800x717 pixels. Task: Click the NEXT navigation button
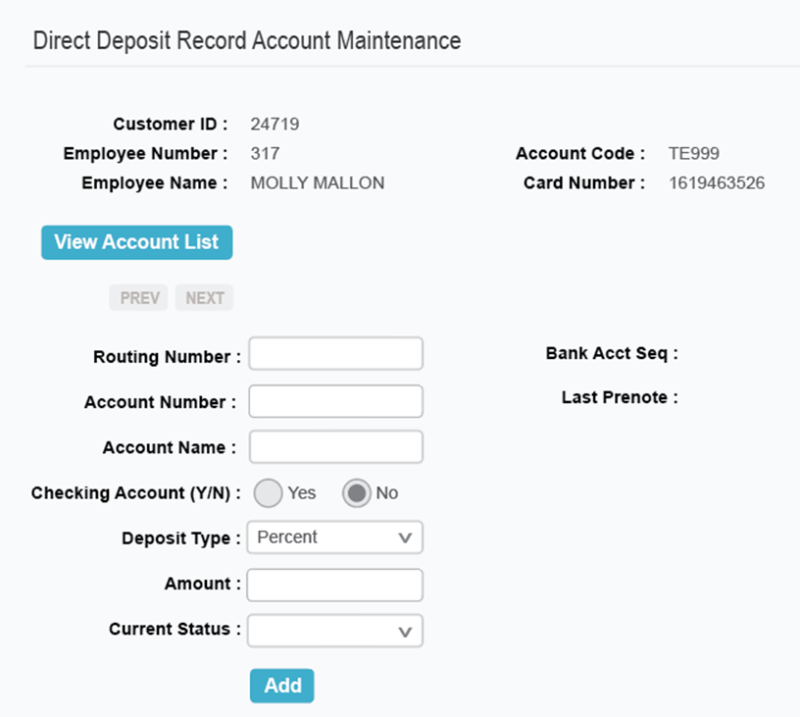[x=204, y=297]
